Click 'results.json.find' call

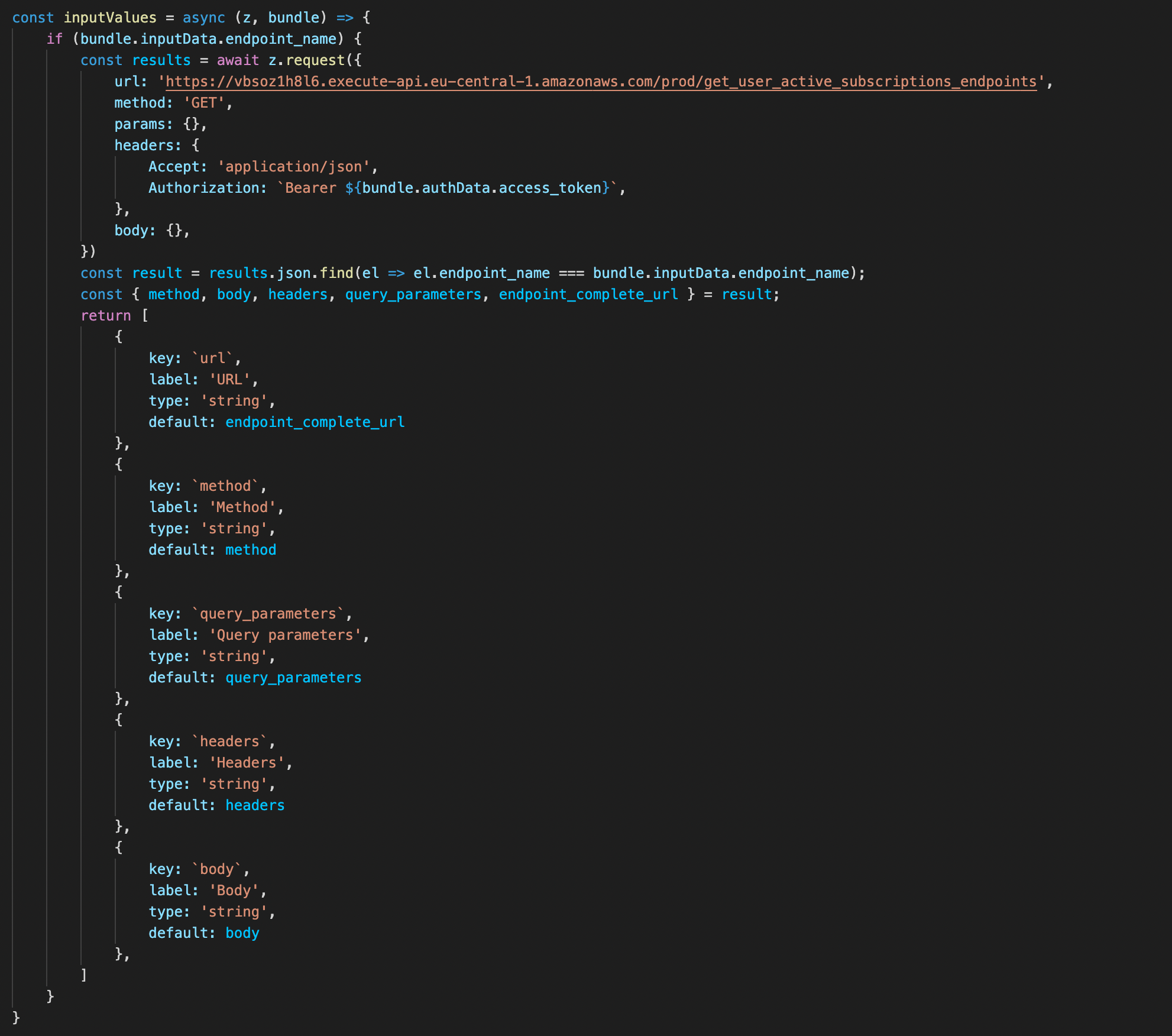tap(281, 273)
